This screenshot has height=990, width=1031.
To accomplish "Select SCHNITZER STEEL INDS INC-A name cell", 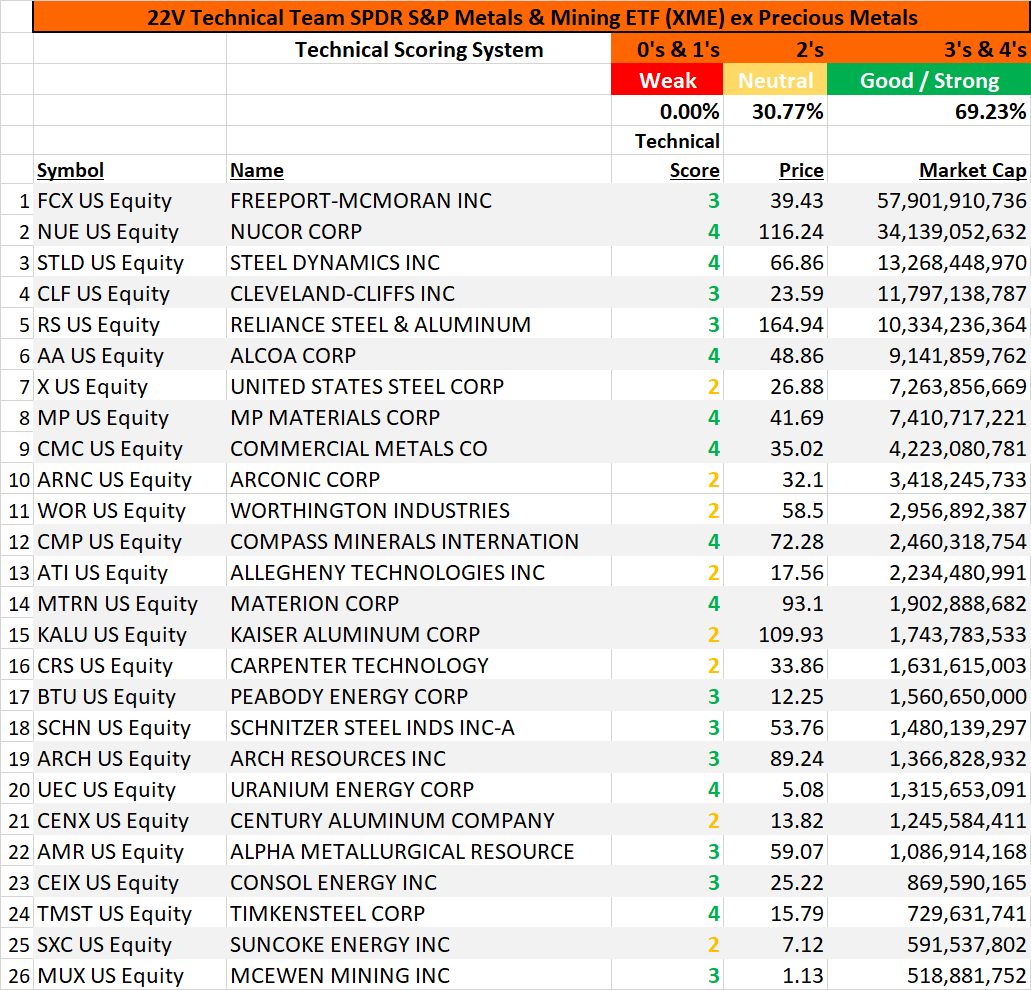I will pos(419,727).
